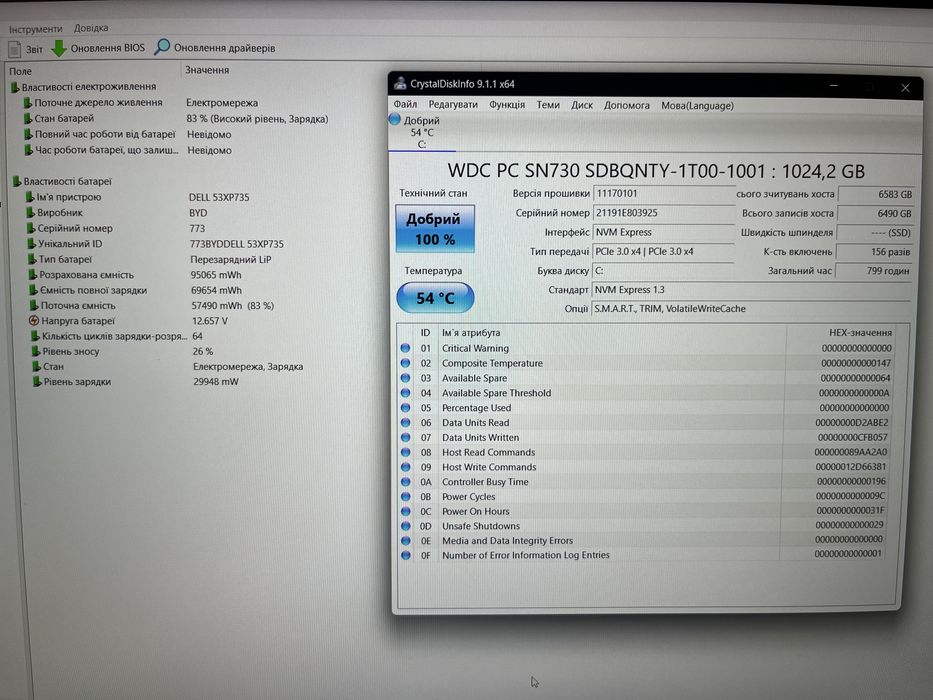933x700 pixels.
Task: Open the Редагувати menu in CrystalDiskInfo
Action: [x=453, y=104]
